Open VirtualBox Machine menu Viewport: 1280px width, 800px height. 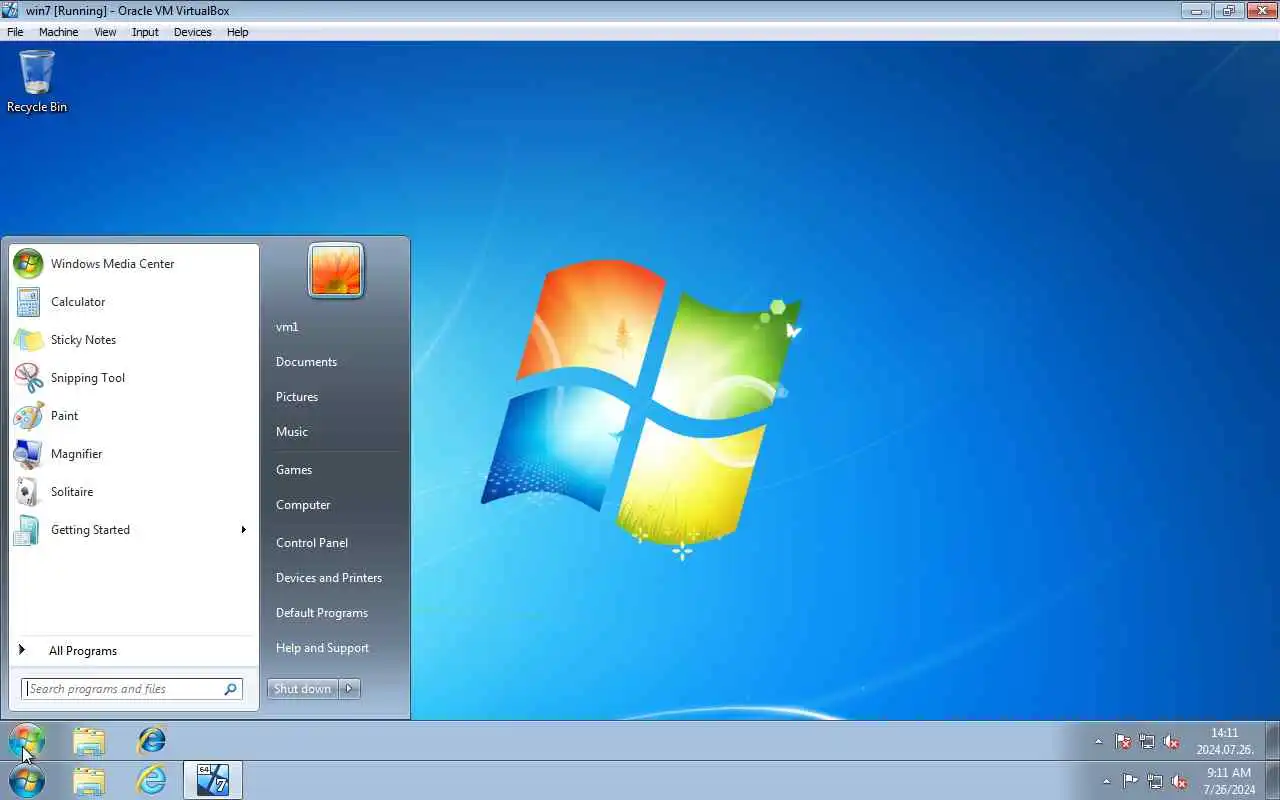[58, 32]
